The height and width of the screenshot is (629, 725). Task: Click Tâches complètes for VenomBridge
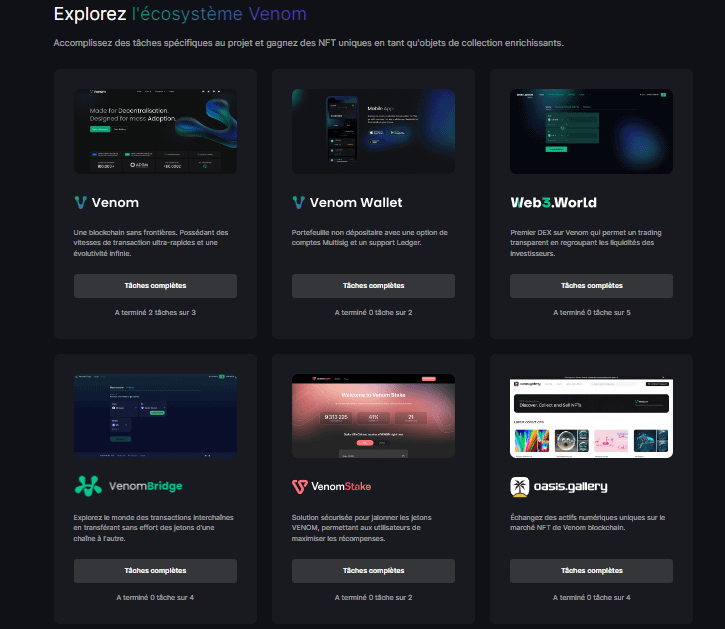point(155,571)
